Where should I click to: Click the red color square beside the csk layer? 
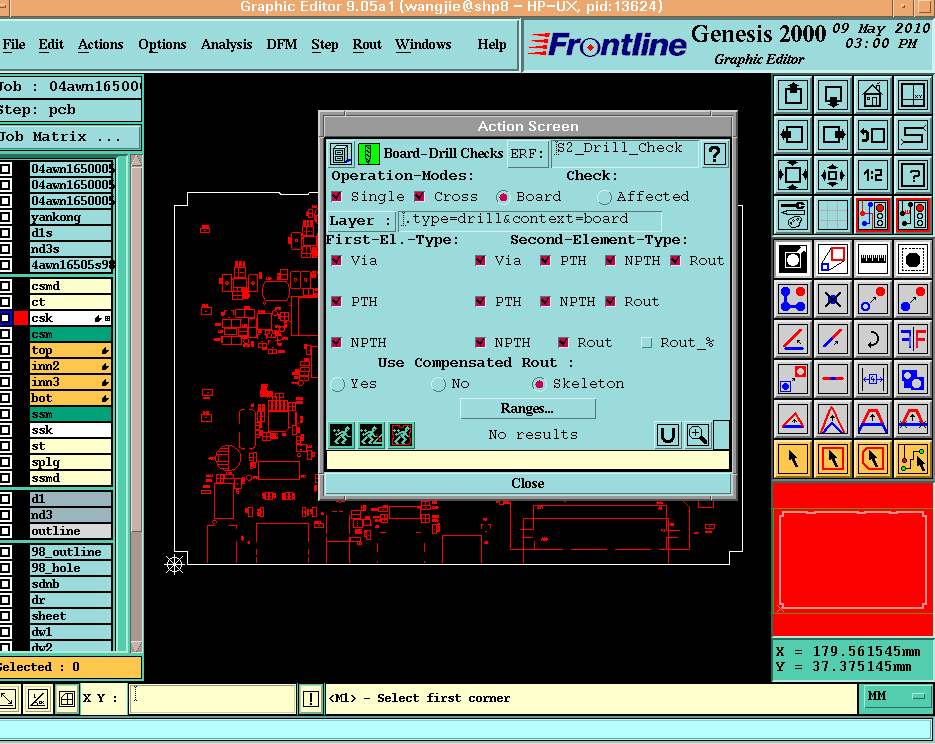tap(21, 317)
